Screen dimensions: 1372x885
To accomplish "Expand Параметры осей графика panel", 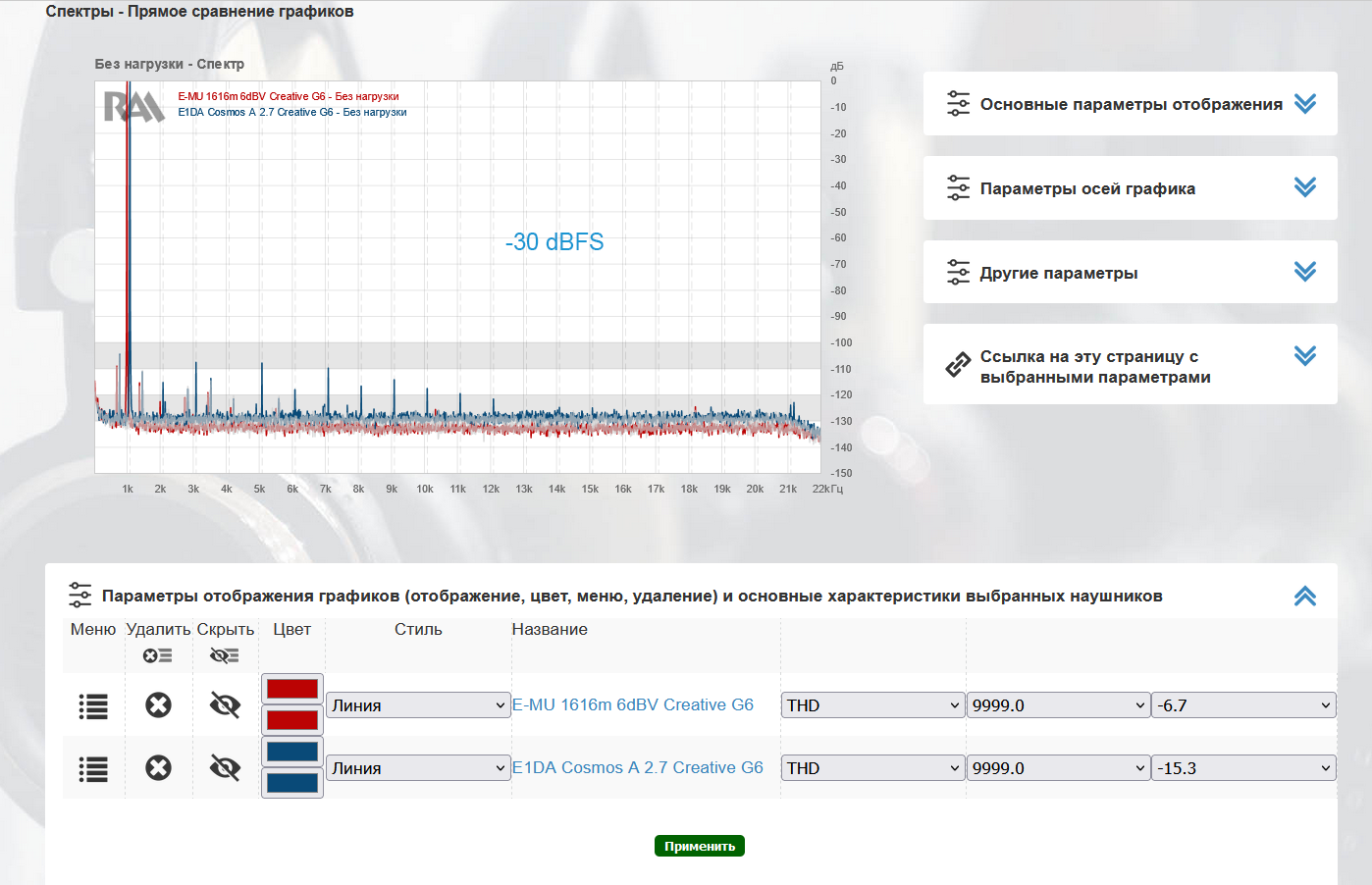I will [1304, 187].
